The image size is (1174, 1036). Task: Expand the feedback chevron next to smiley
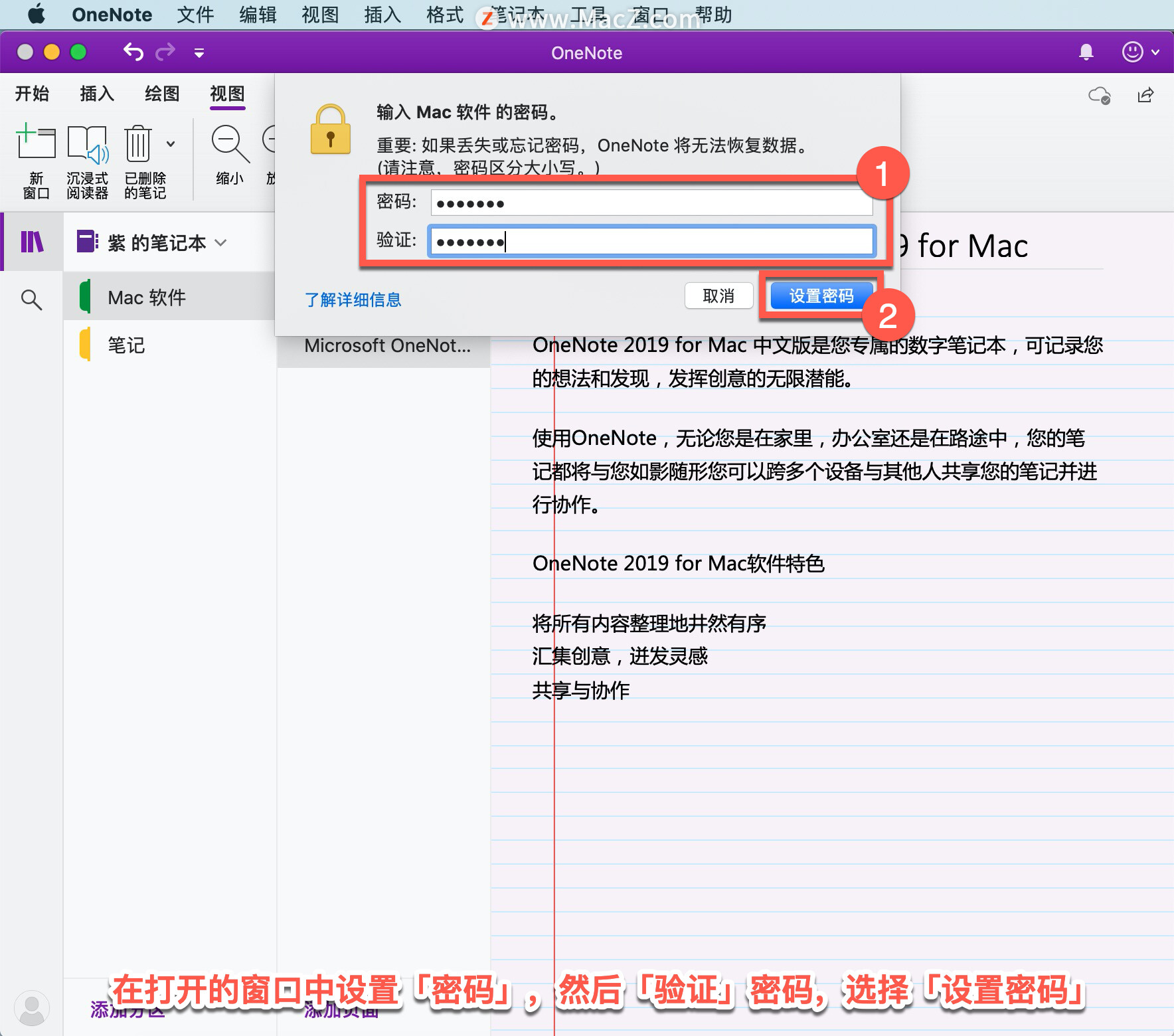pos(1155,52)
